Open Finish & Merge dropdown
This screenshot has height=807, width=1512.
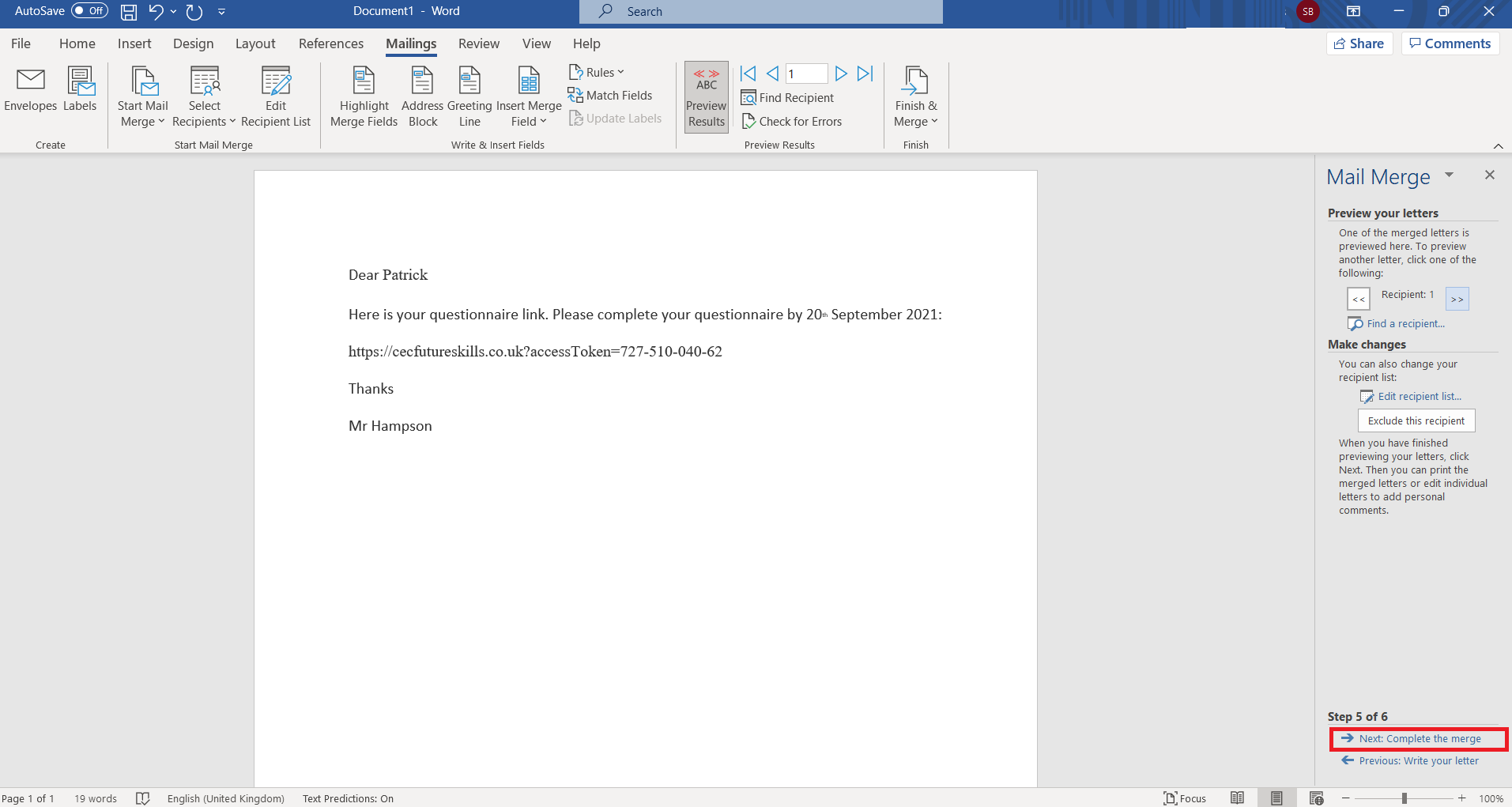(x=916, y=97)
